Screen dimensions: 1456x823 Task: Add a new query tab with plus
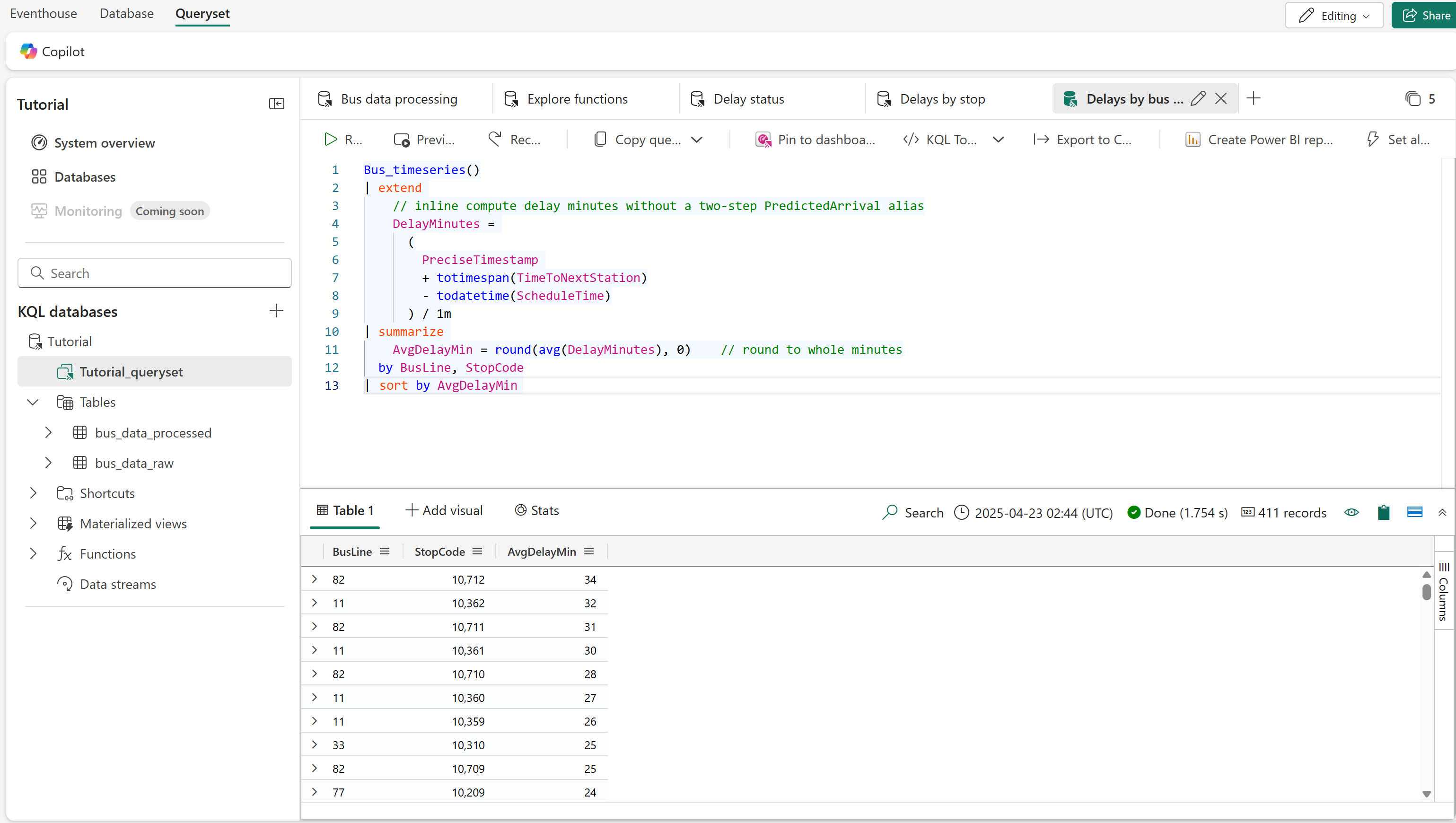pyautogui.click(x=1253, y=98)
